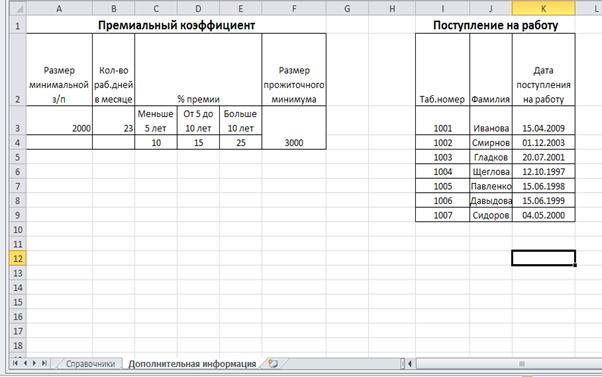This screenshot has height=377, width=602.
Task: Select the cell with surname Сидоров
Action: tap(491, 215)
